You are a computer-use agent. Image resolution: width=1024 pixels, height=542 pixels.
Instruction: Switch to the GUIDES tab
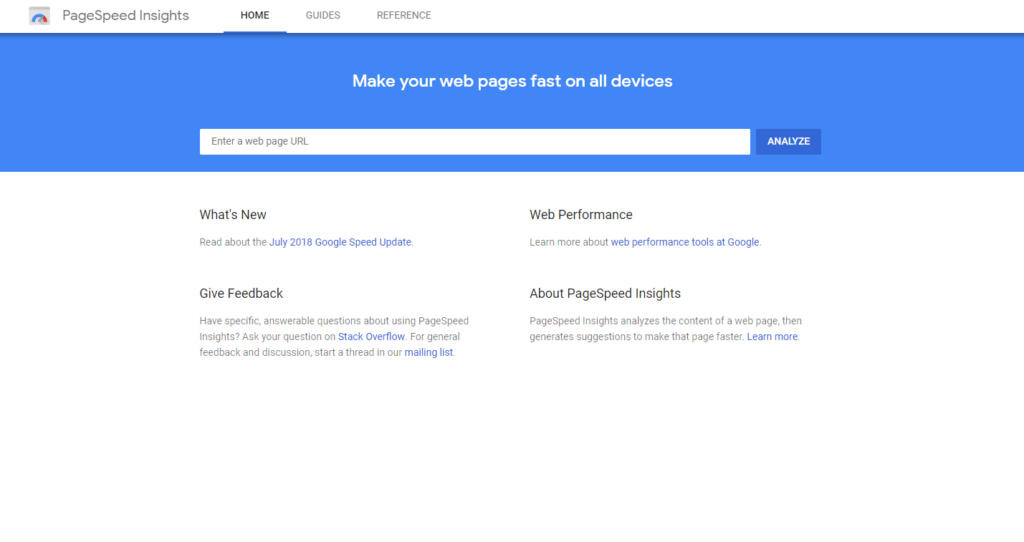[323, 16]
